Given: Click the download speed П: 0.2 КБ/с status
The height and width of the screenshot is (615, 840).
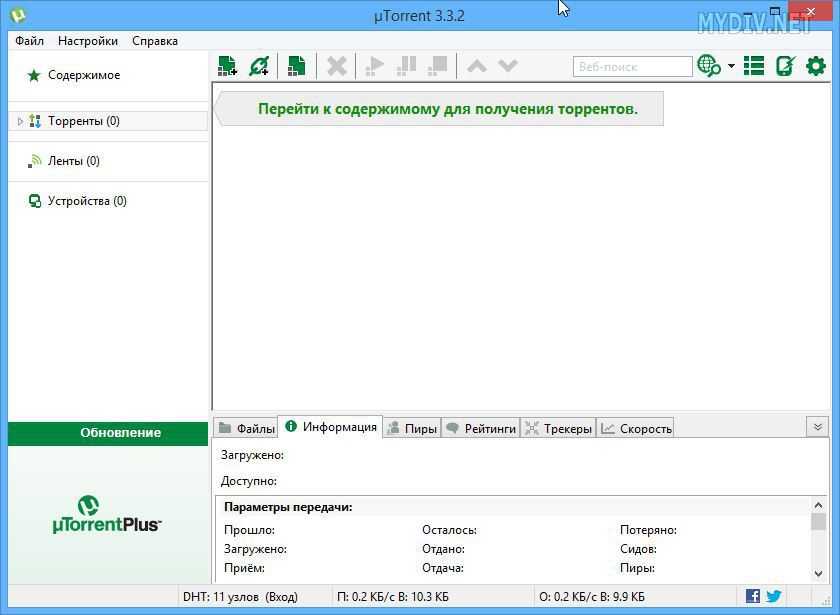Looking at the screenshot, I should (393, 596).
